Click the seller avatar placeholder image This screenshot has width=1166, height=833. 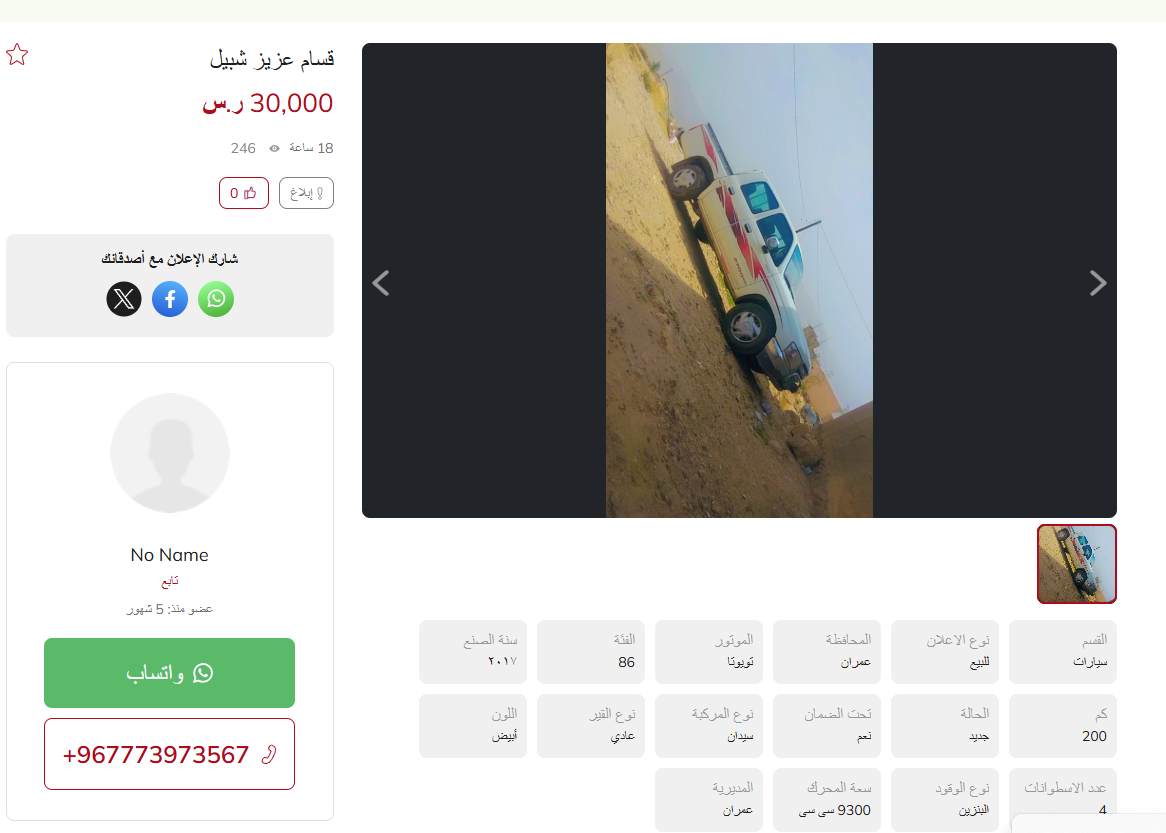[x=170, y=453]
